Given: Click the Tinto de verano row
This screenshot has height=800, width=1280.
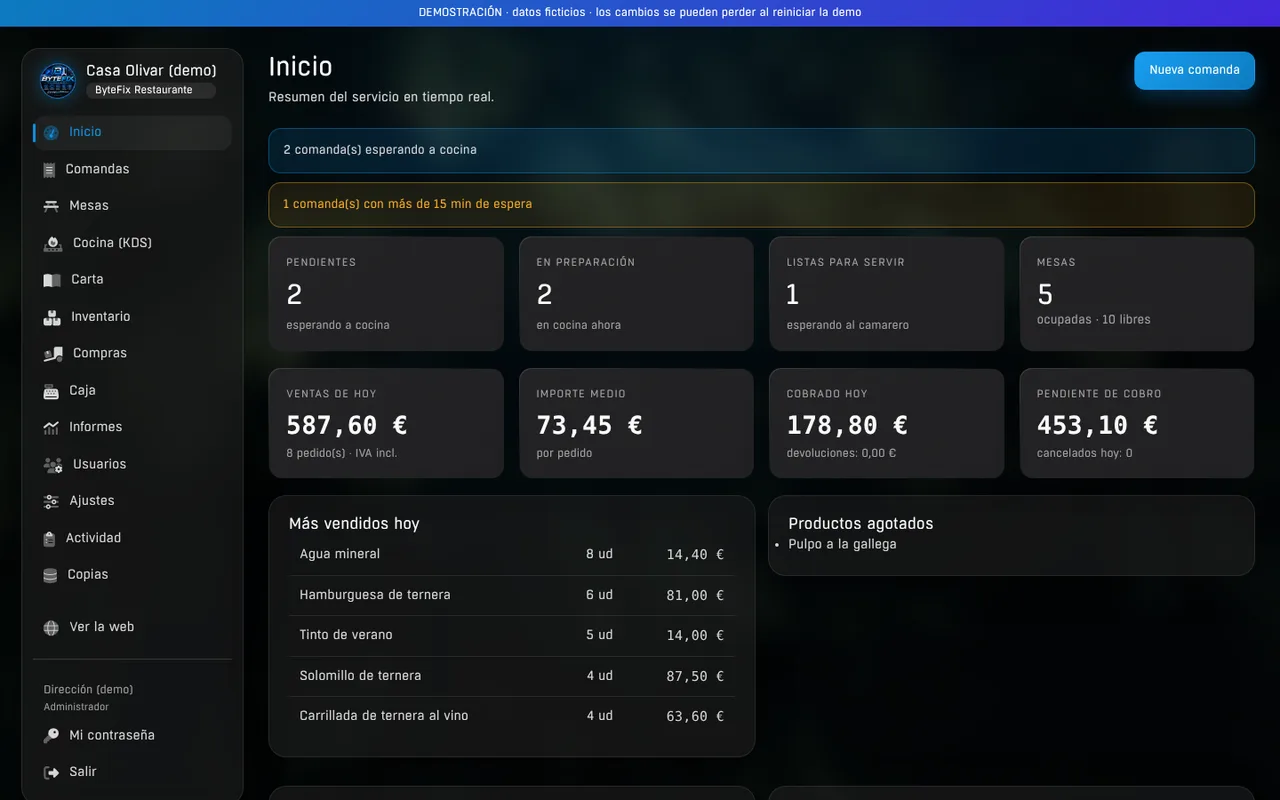Looking at the screenshot, I should tap(511, 636).
